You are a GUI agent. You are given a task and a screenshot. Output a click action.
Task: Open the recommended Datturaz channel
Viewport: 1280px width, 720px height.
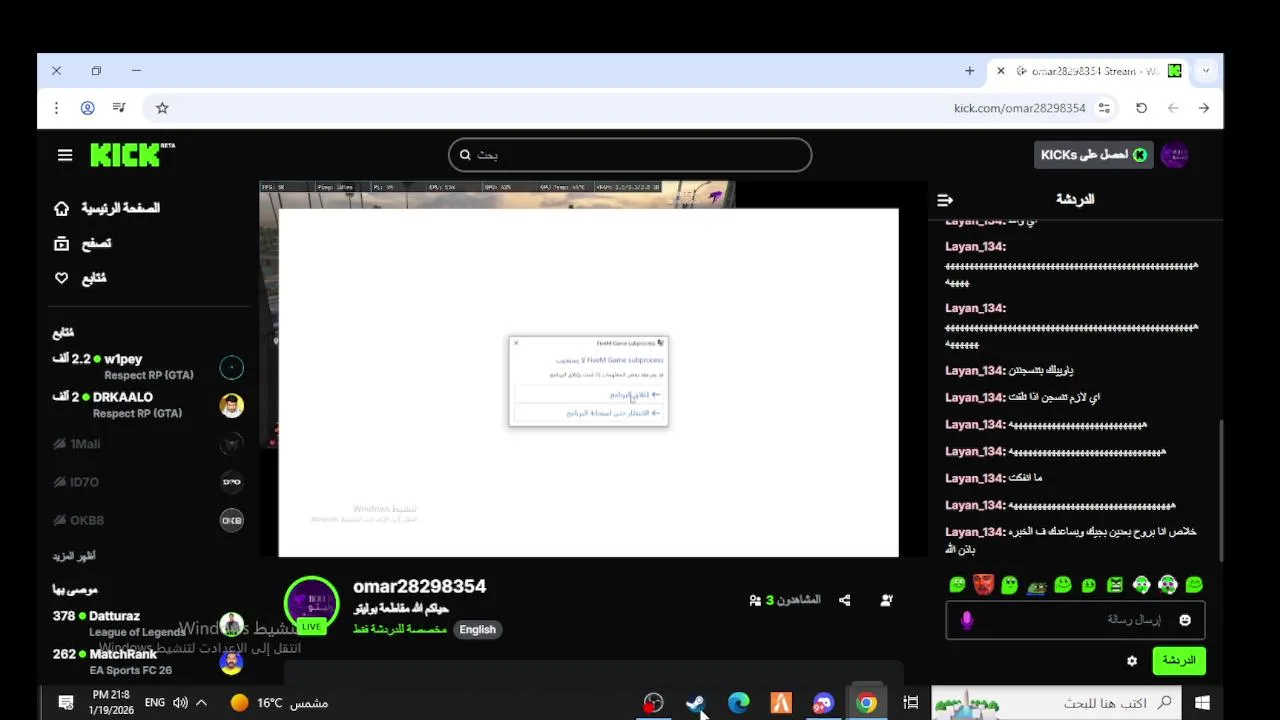coord(147,624)
